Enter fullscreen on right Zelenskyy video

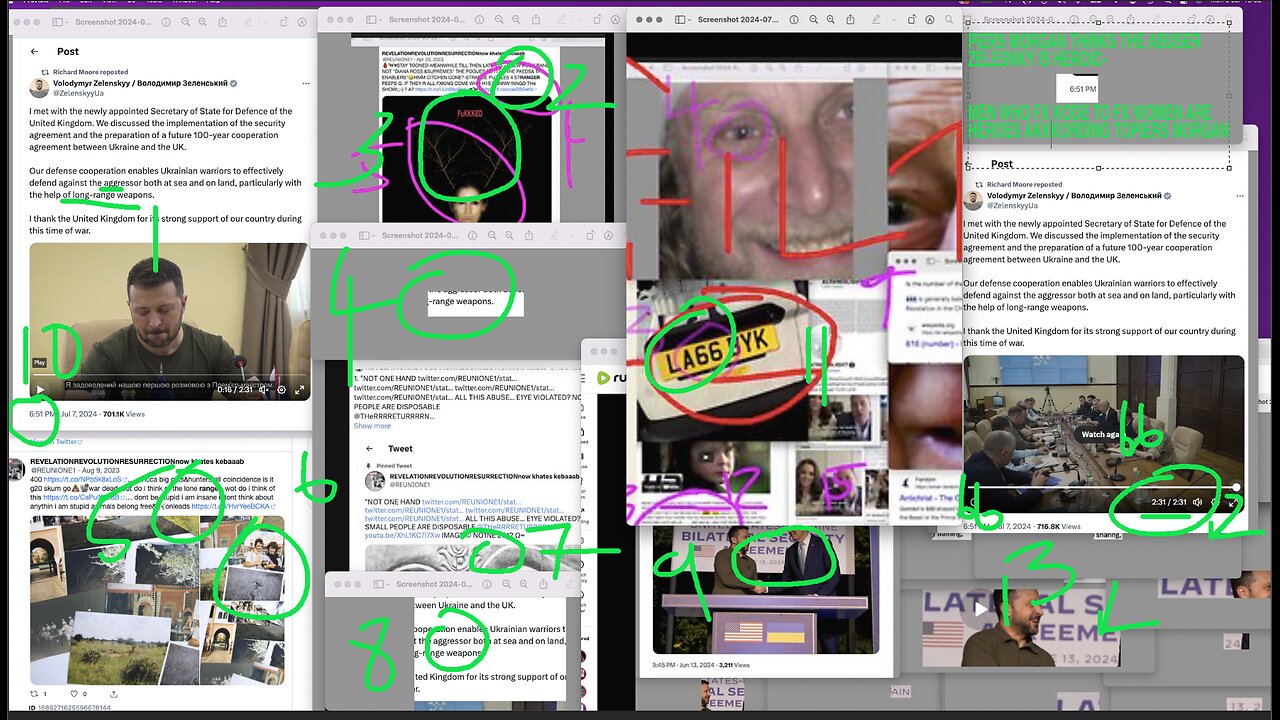(x=1232, y=502)
